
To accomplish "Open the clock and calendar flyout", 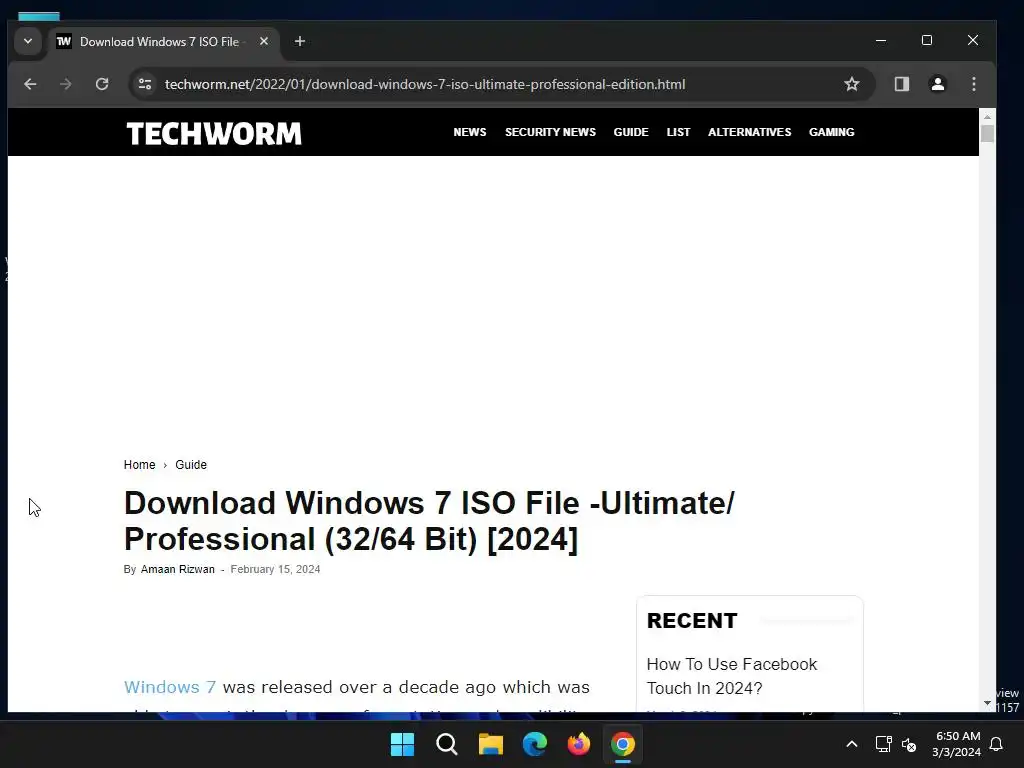I will 957,744.
